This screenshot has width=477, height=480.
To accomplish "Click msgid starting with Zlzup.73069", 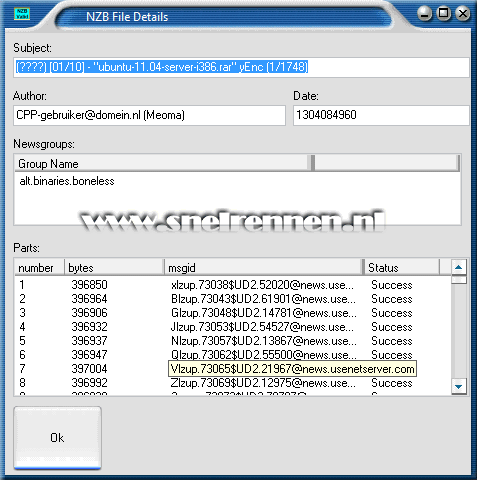I will coord(263,383).
